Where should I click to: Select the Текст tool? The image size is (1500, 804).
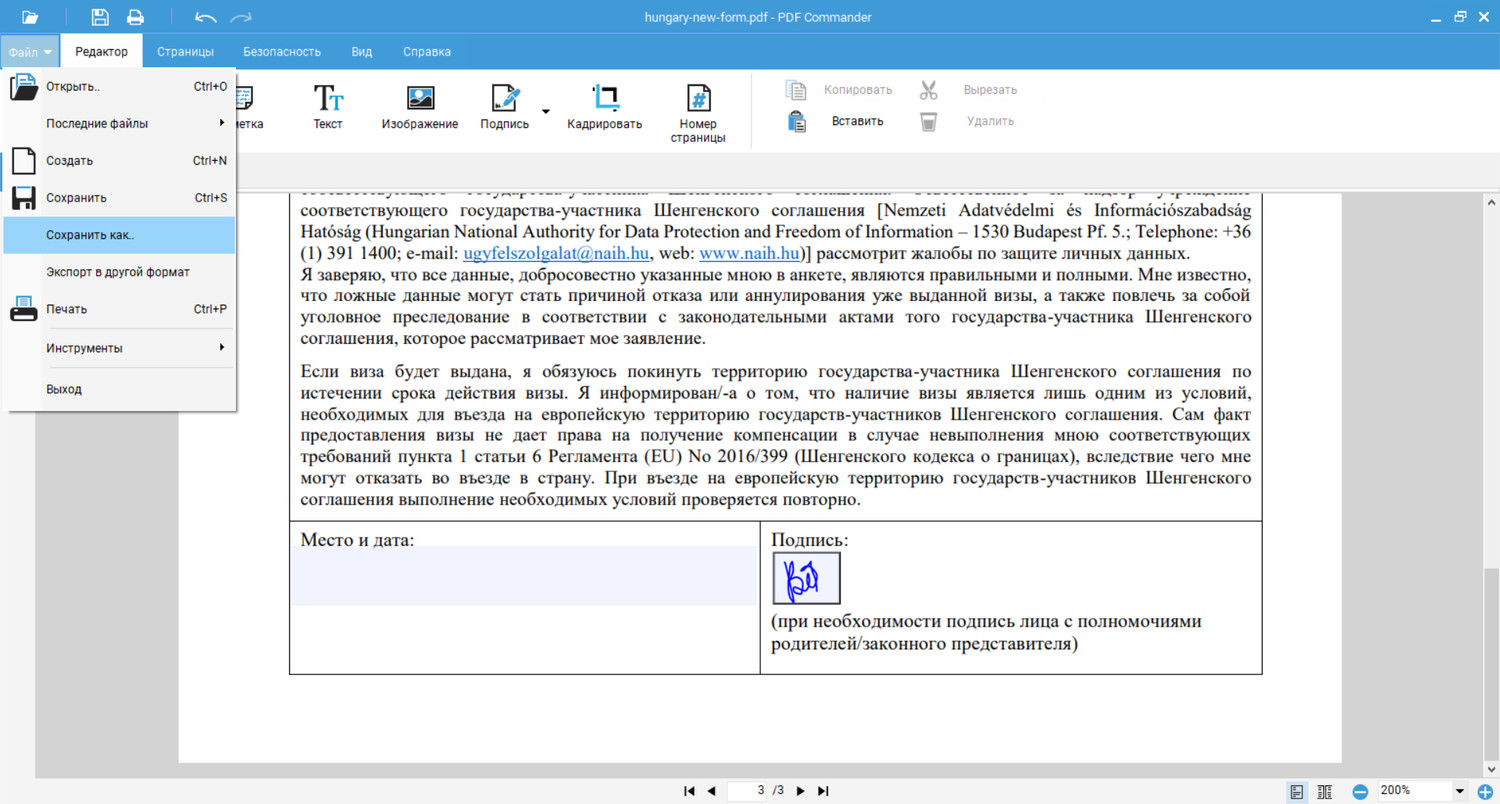coord(328,108)
